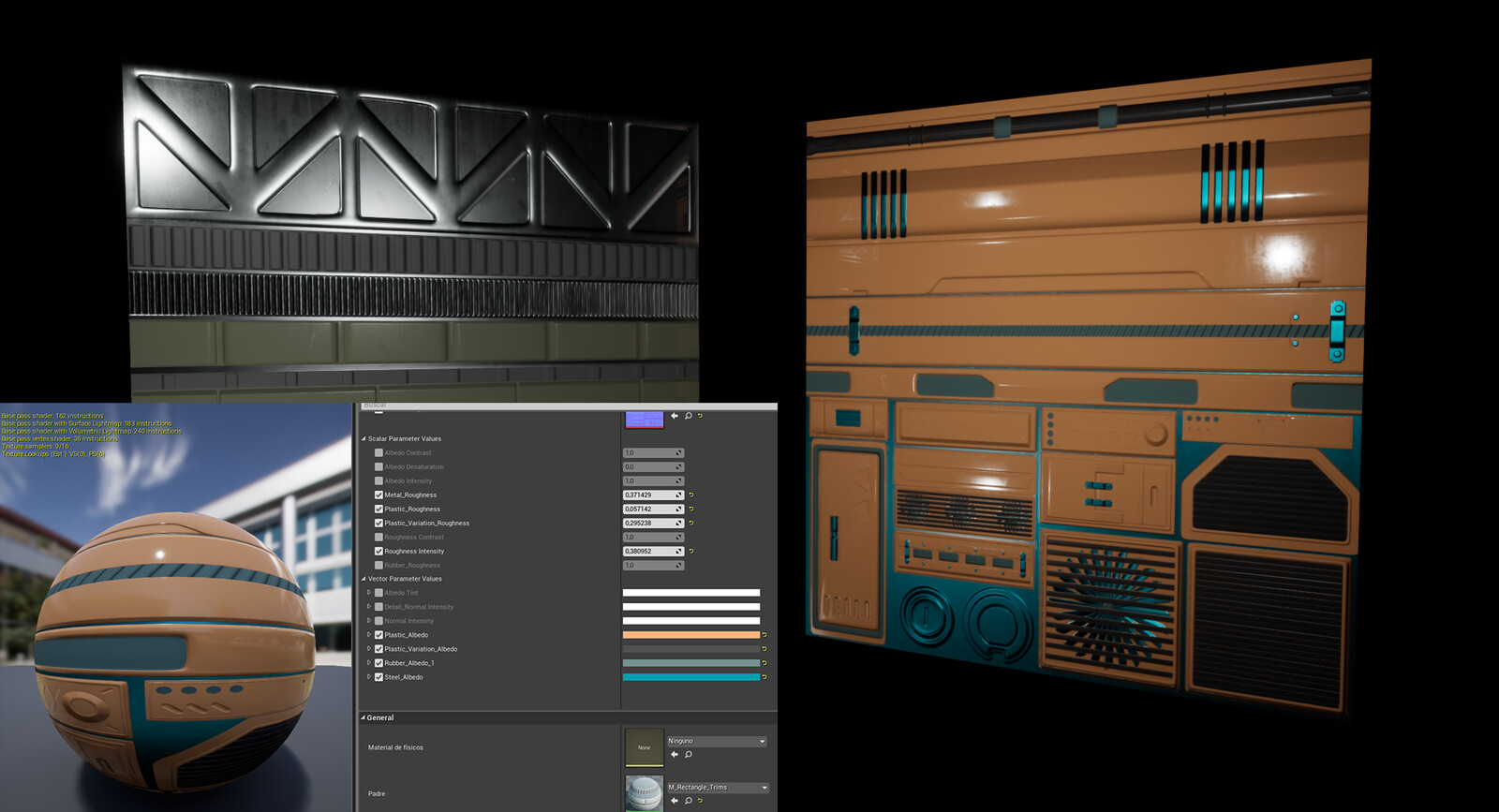
Task: Uncheck Rubber_Albedo_1 parameter
Action: pyautogui.click(x=378, y=663)
